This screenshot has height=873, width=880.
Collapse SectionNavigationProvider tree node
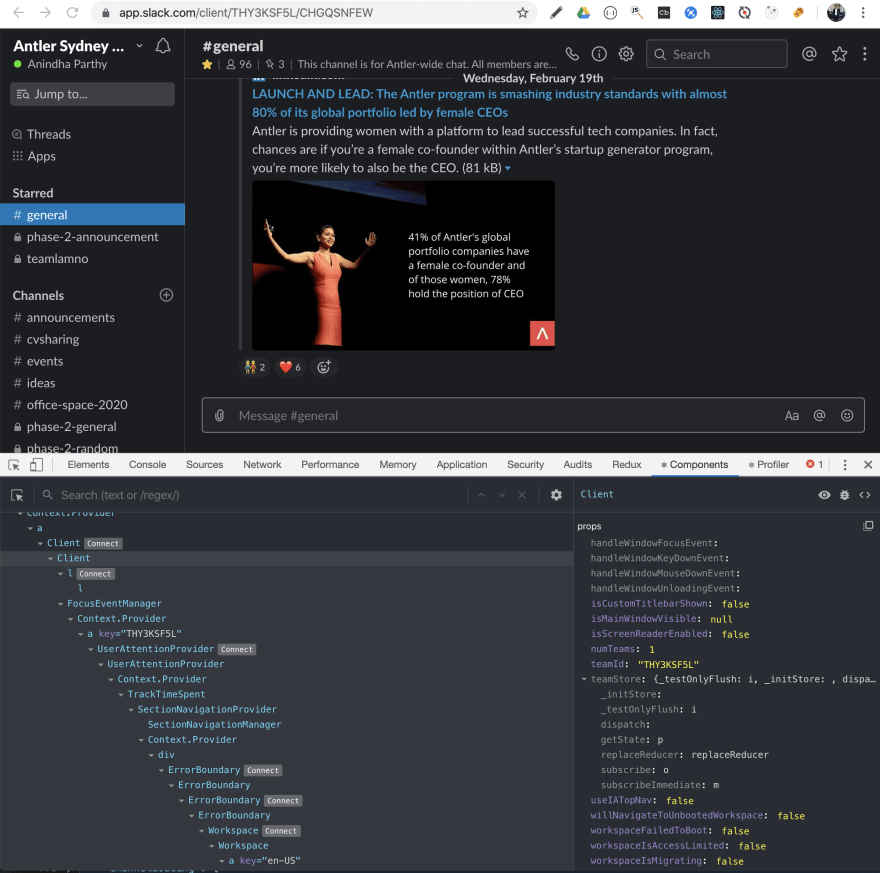(131, 710)
